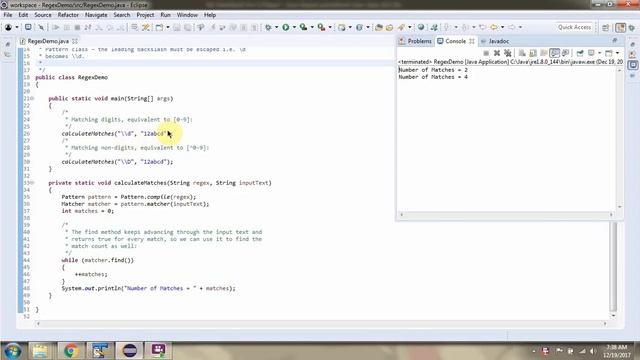Open the External Tools dropdown arrow
Viewport: 640px width, 360px height.
(x=330, y=27)
